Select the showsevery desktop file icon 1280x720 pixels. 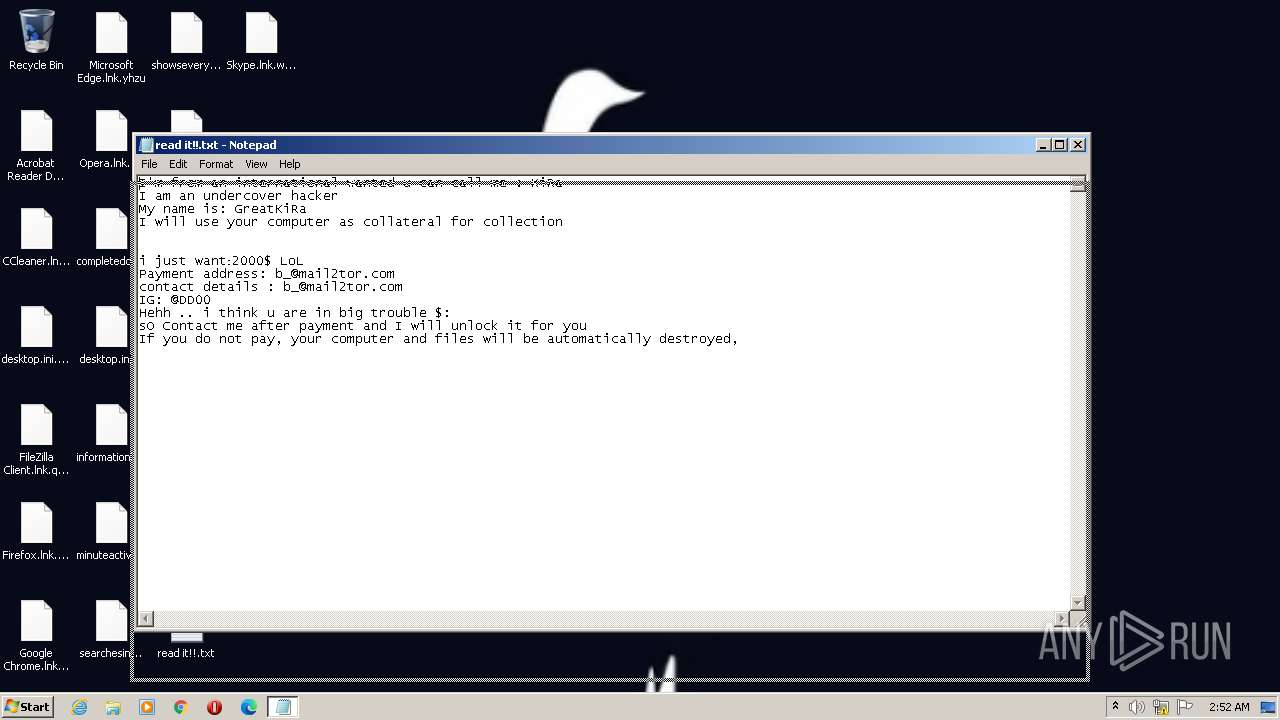pyautogui.click(x=186, y=41)
